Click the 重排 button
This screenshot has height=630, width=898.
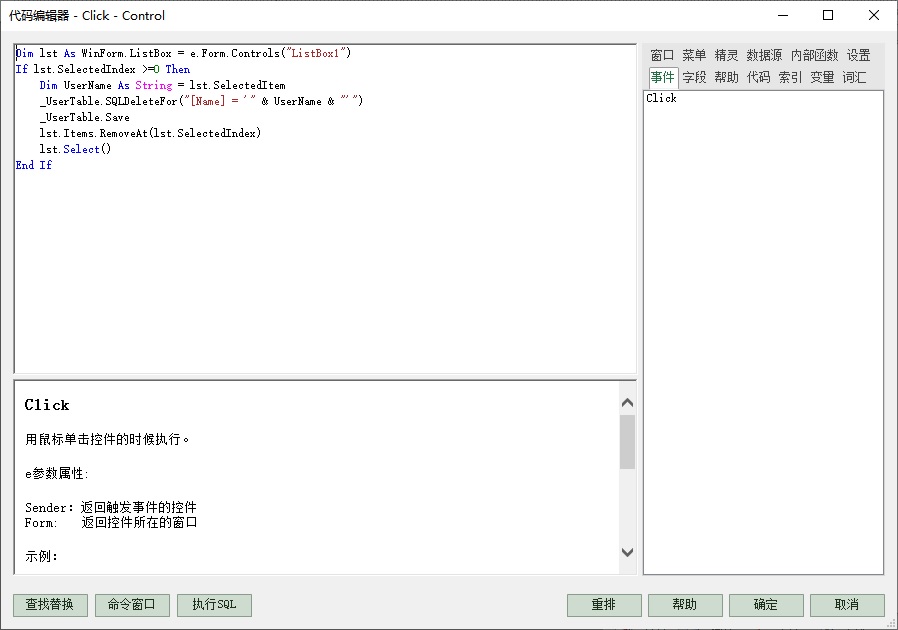[x=604, y=605]
